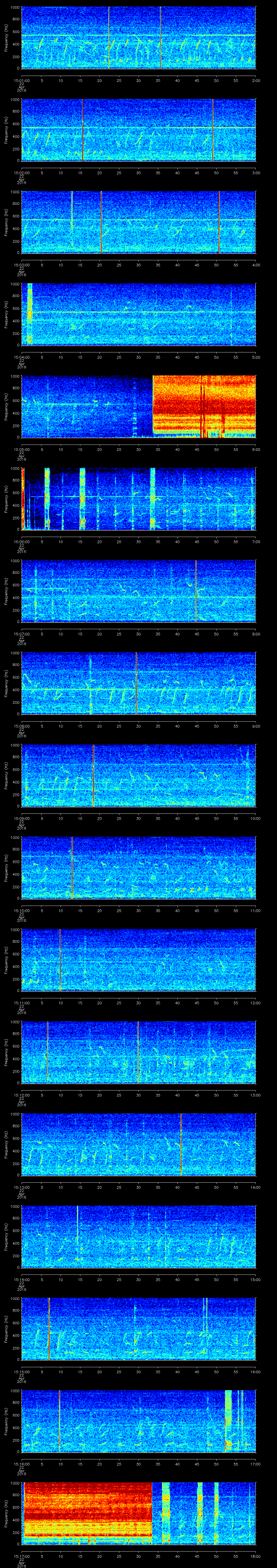Viewport: 277px width, 1568px height.
Task: Click the "13:00" end time label
Action: click(x=255, y=1095)
